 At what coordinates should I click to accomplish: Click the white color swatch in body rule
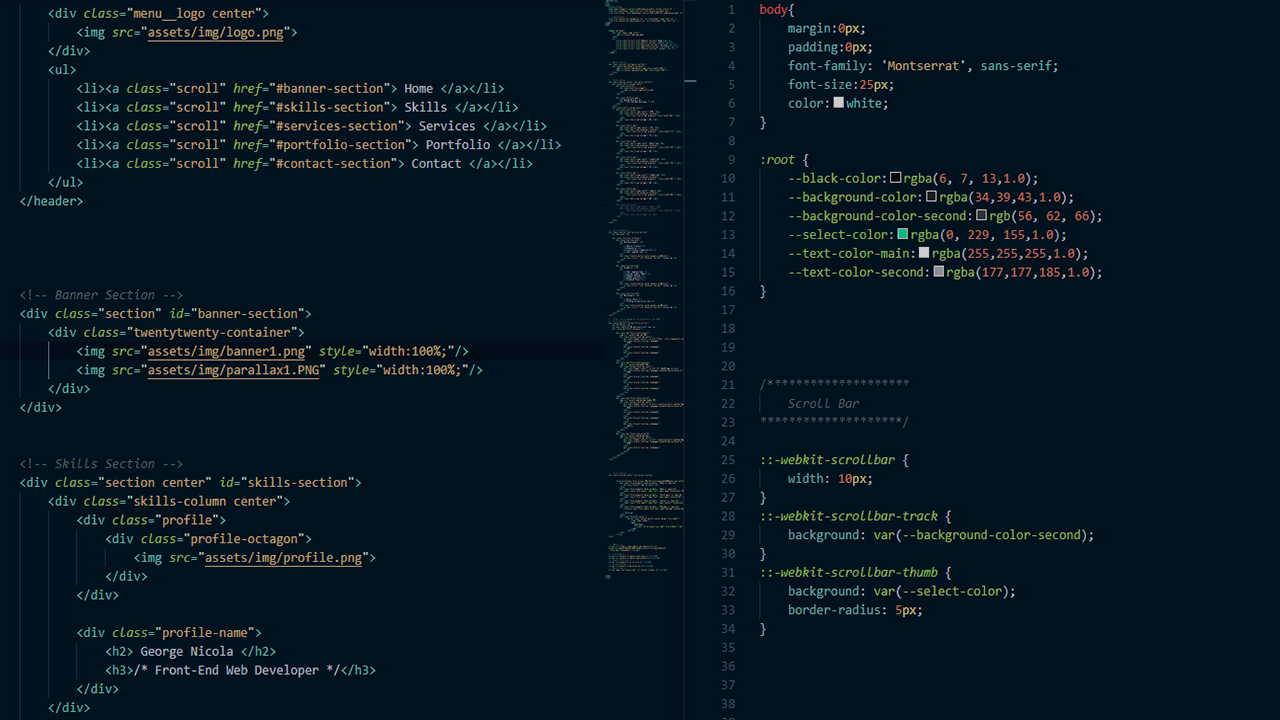[x=838, y=103]
